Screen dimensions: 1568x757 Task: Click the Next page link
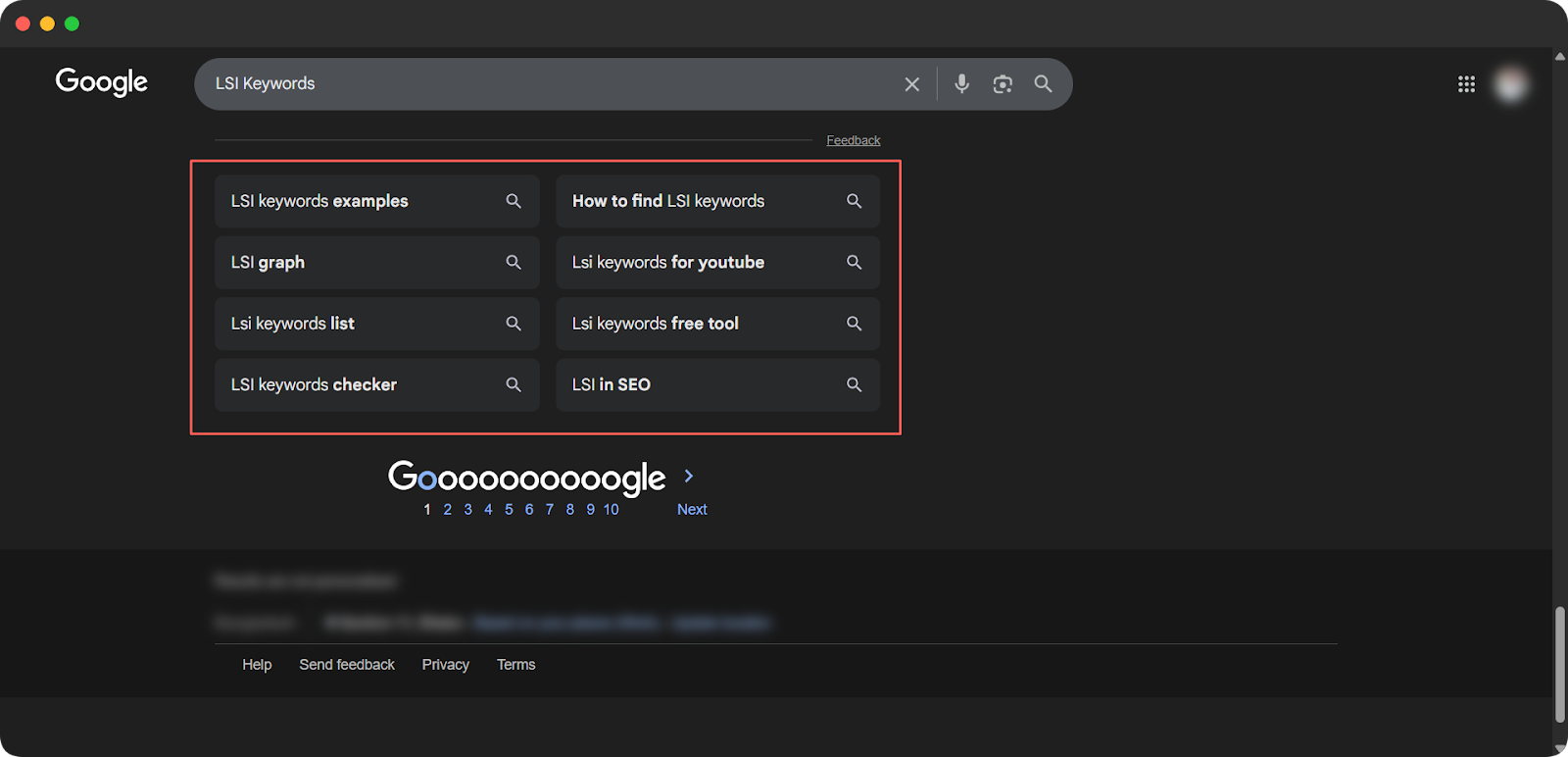click(692, 510)
